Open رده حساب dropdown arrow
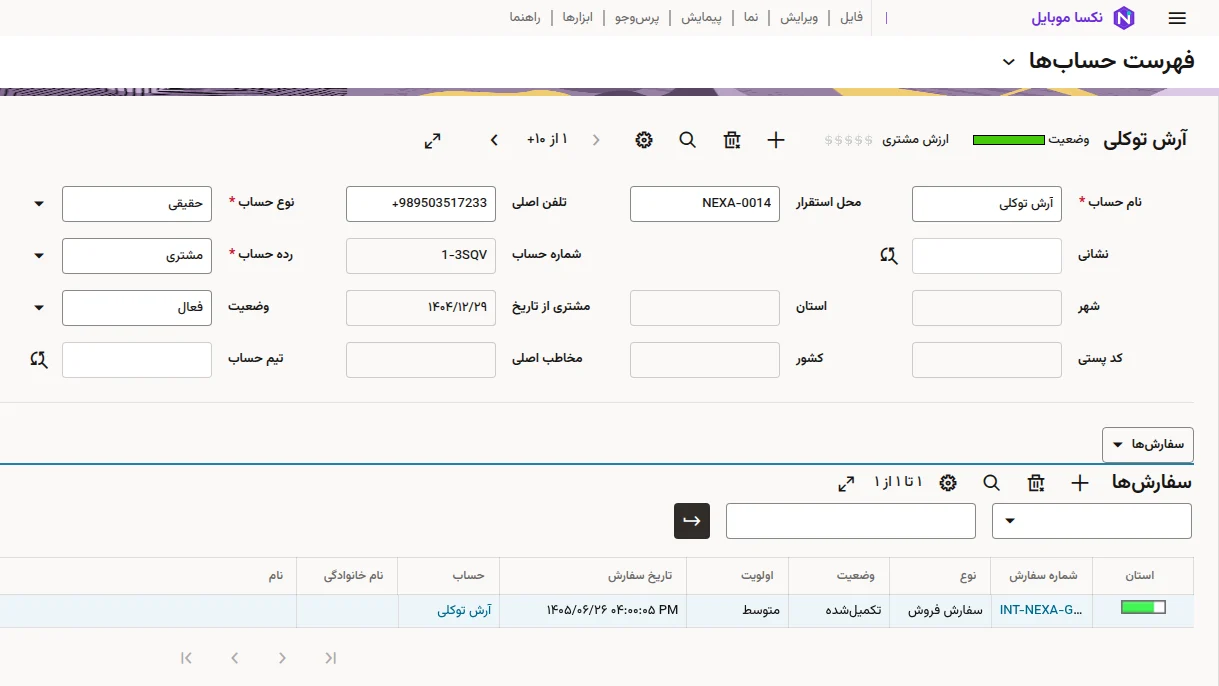 [x=39, y=256]
